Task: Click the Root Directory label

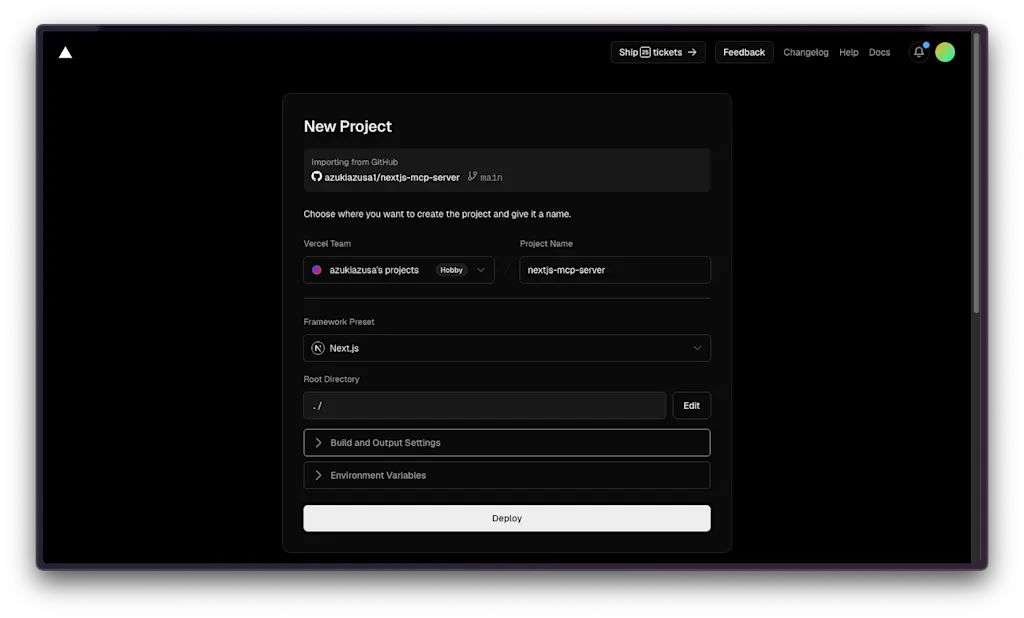Action: tap(331, 379)
